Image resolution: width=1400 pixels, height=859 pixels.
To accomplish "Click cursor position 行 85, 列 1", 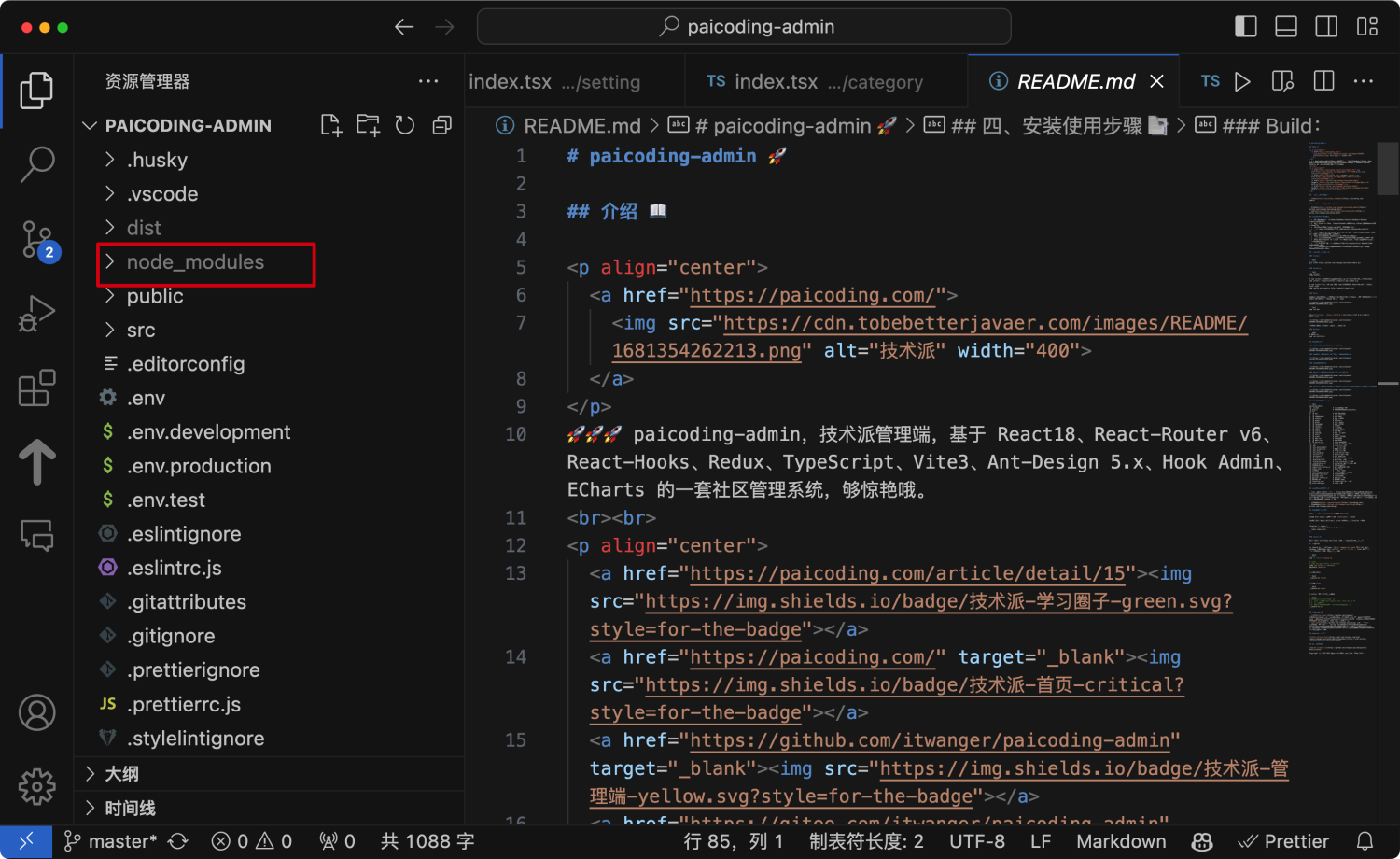I will (734, 841).
